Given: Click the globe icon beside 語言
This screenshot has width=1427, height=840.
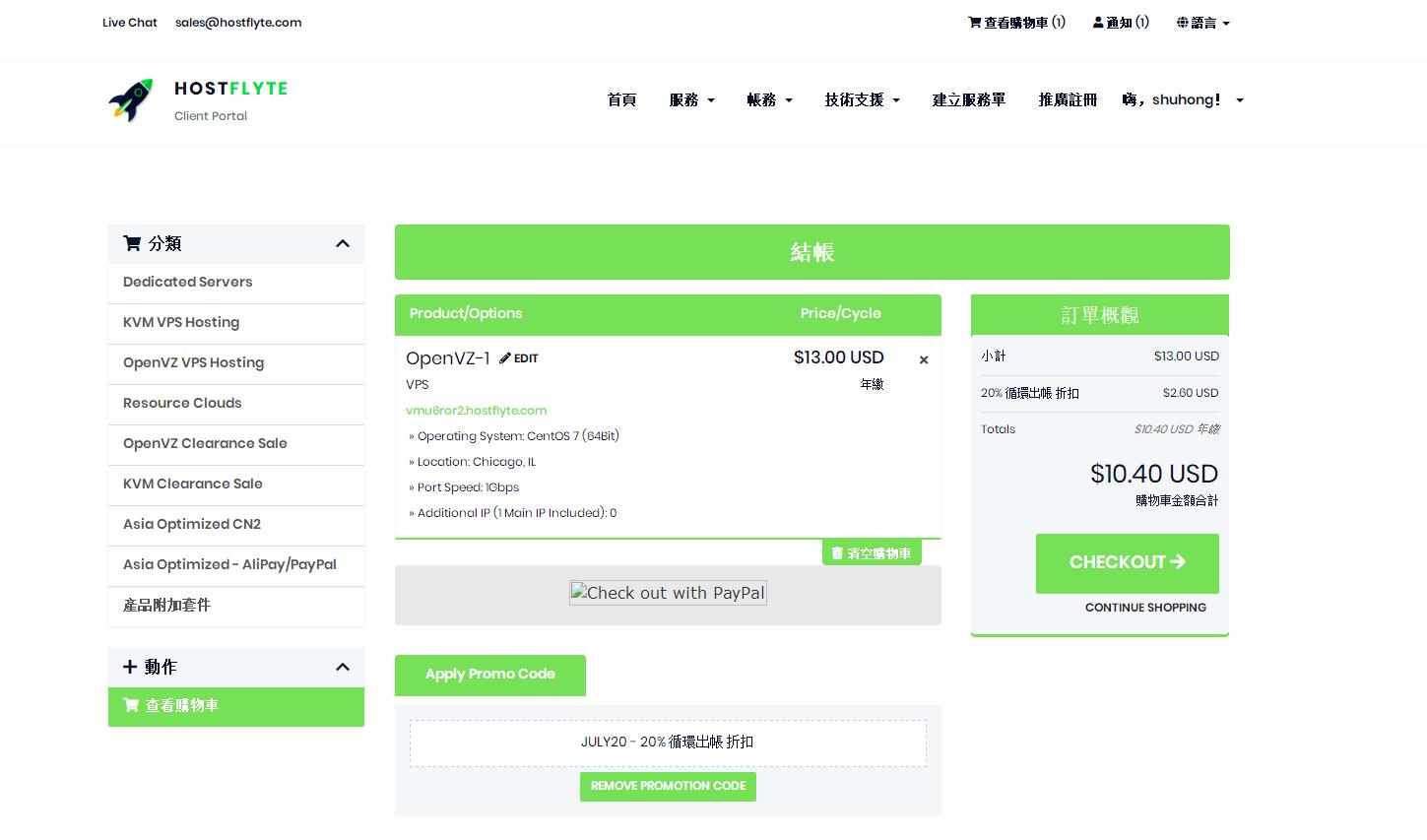Looking at the screenshot, I should pyautogui.click(x=1182, y=23).
